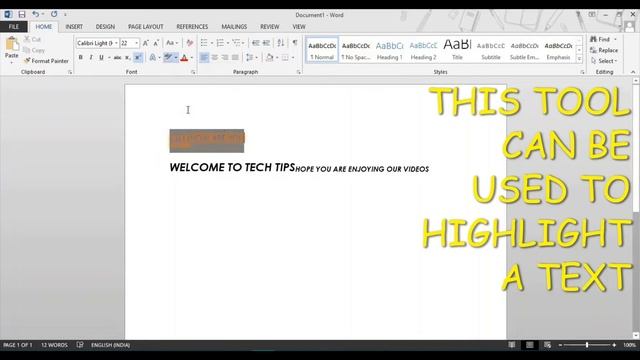Activate the Format Painter

46,61
